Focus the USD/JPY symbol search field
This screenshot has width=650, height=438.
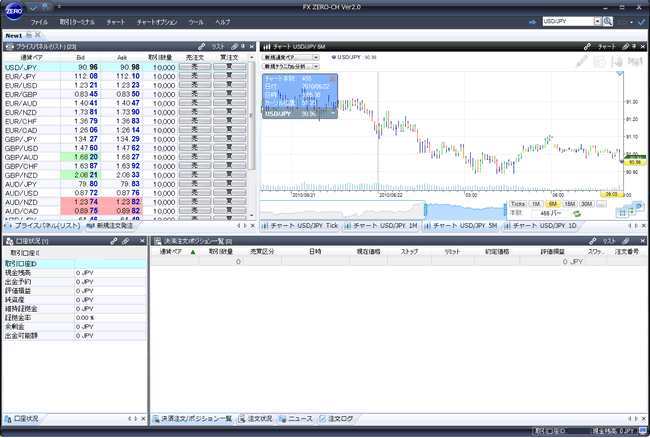568,22
